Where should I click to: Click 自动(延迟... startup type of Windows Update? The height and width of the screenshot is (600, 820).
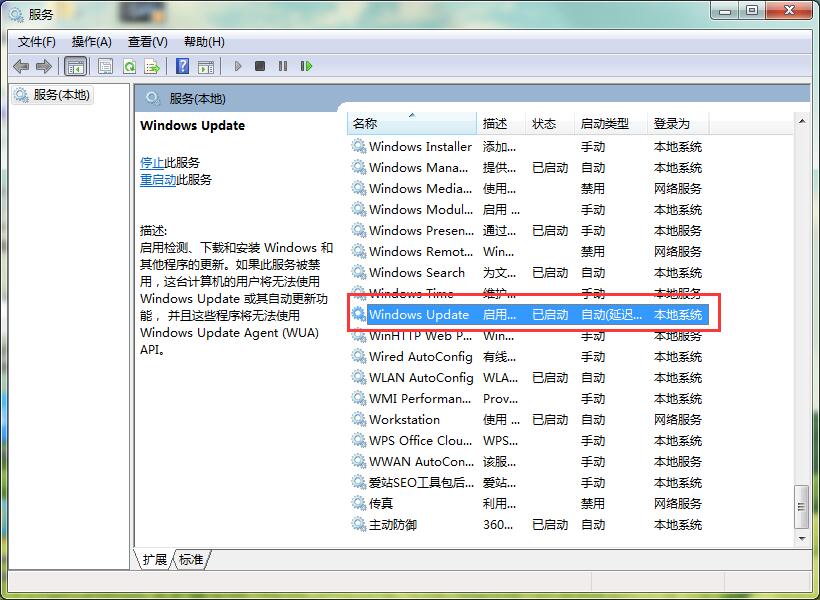click(611, 314)
